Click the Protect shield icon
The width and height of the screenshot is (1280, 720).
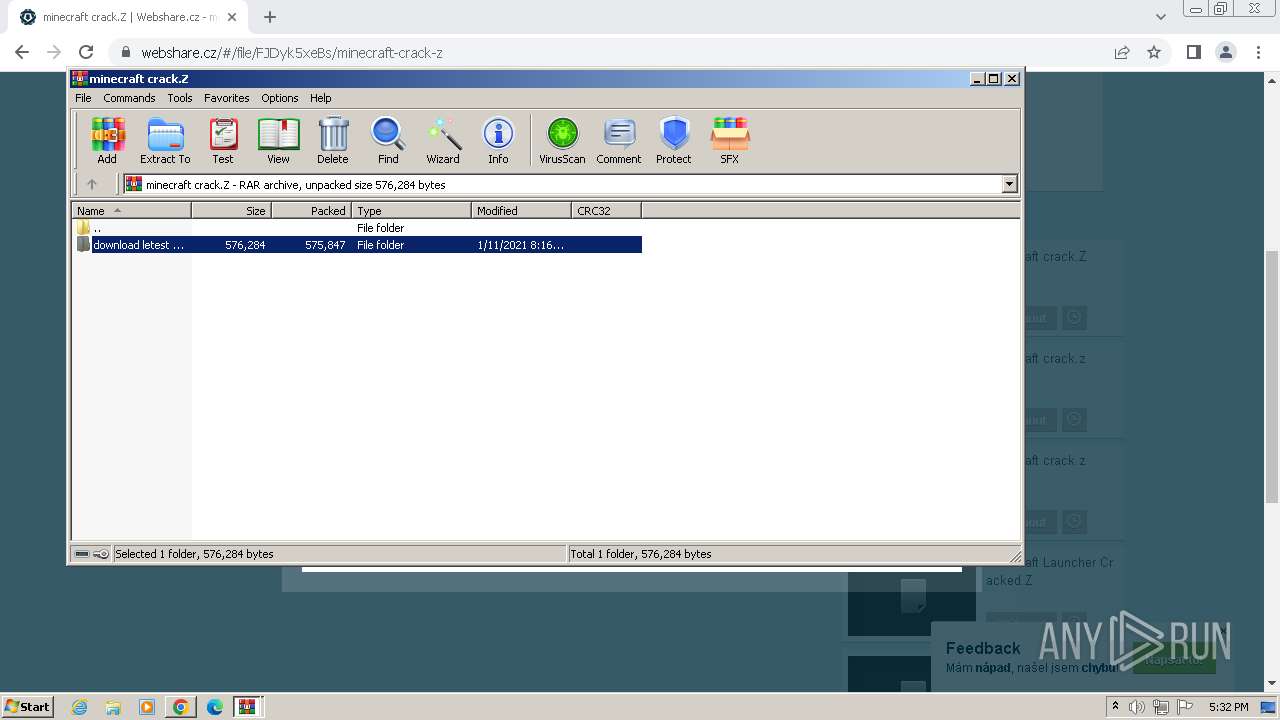pyautogui.click(x=674, y=140)
